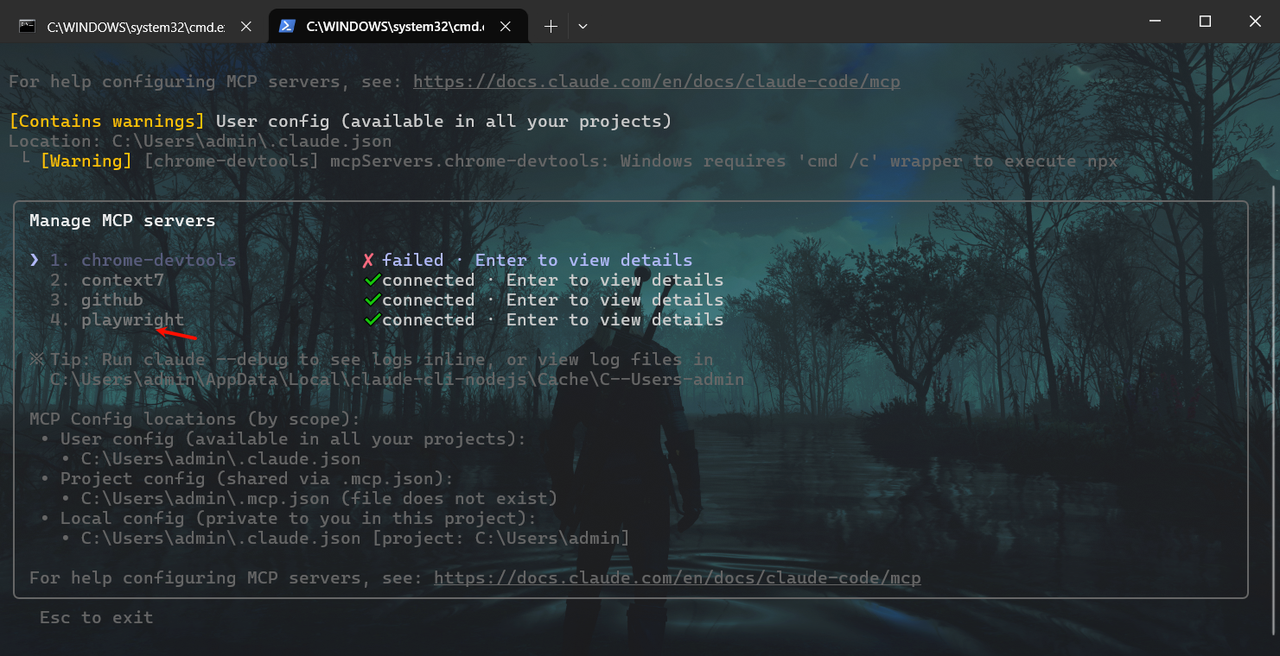Click the cmd icon on the first terminal tab
The height and width of the screenshot is (656, 1280).
coord(26,25)
